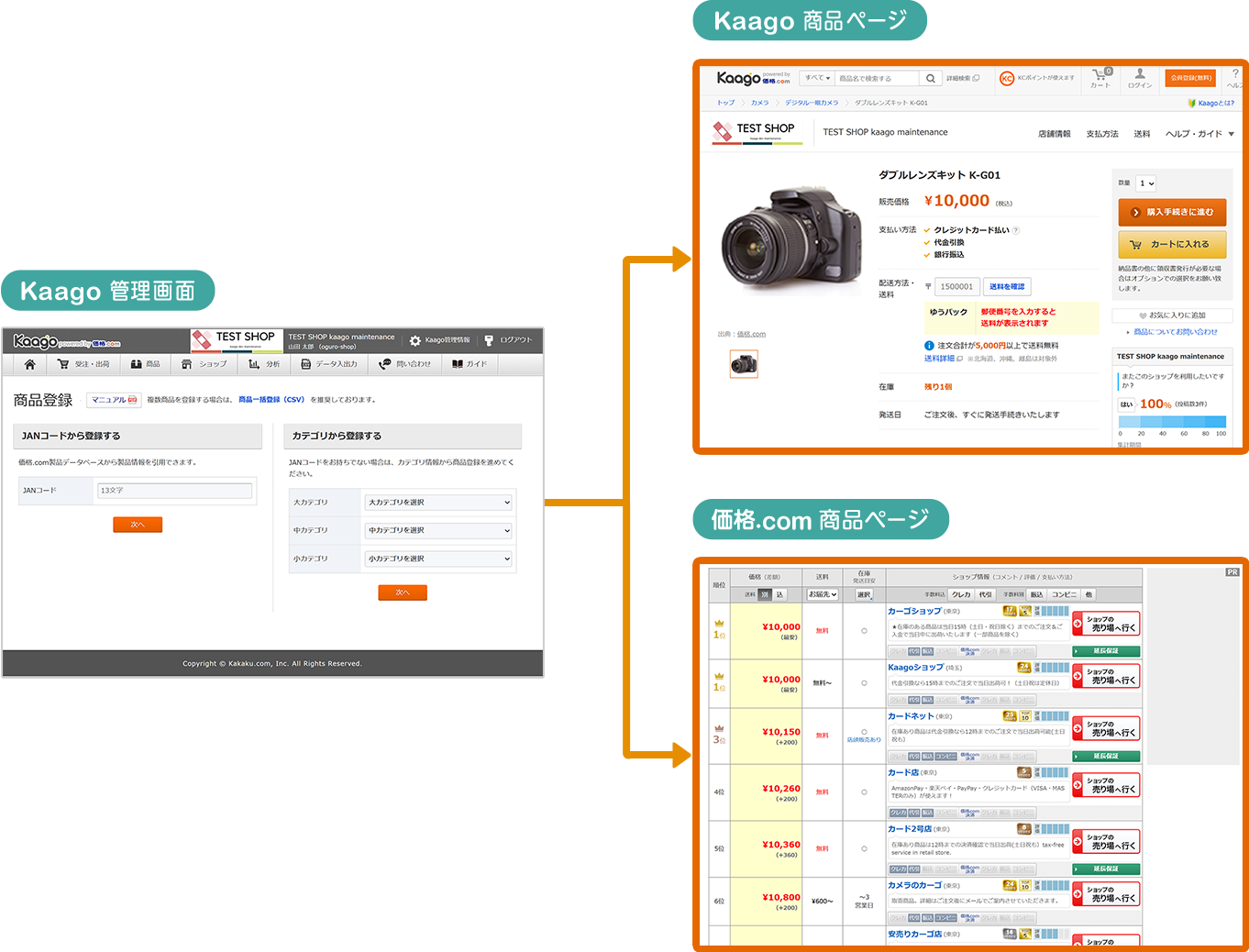Open the ショップ menu in admin navigation

click(204, 364)
